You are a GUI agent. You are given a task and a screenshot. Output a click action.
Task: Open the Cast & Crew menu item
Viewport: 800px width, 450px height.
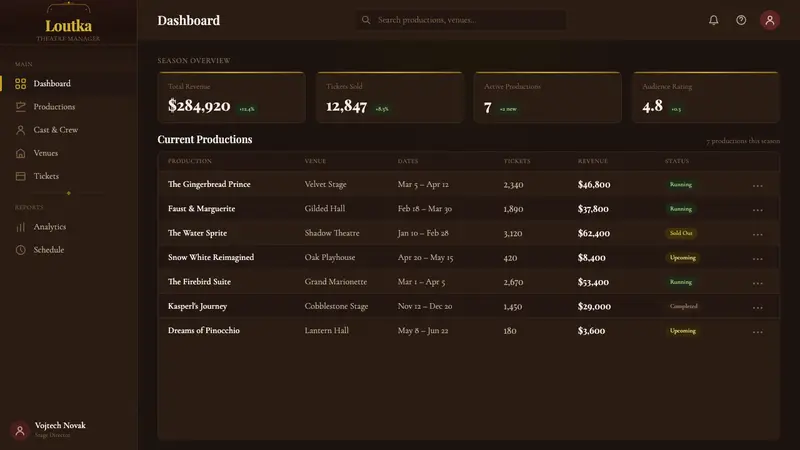point(68,130)
